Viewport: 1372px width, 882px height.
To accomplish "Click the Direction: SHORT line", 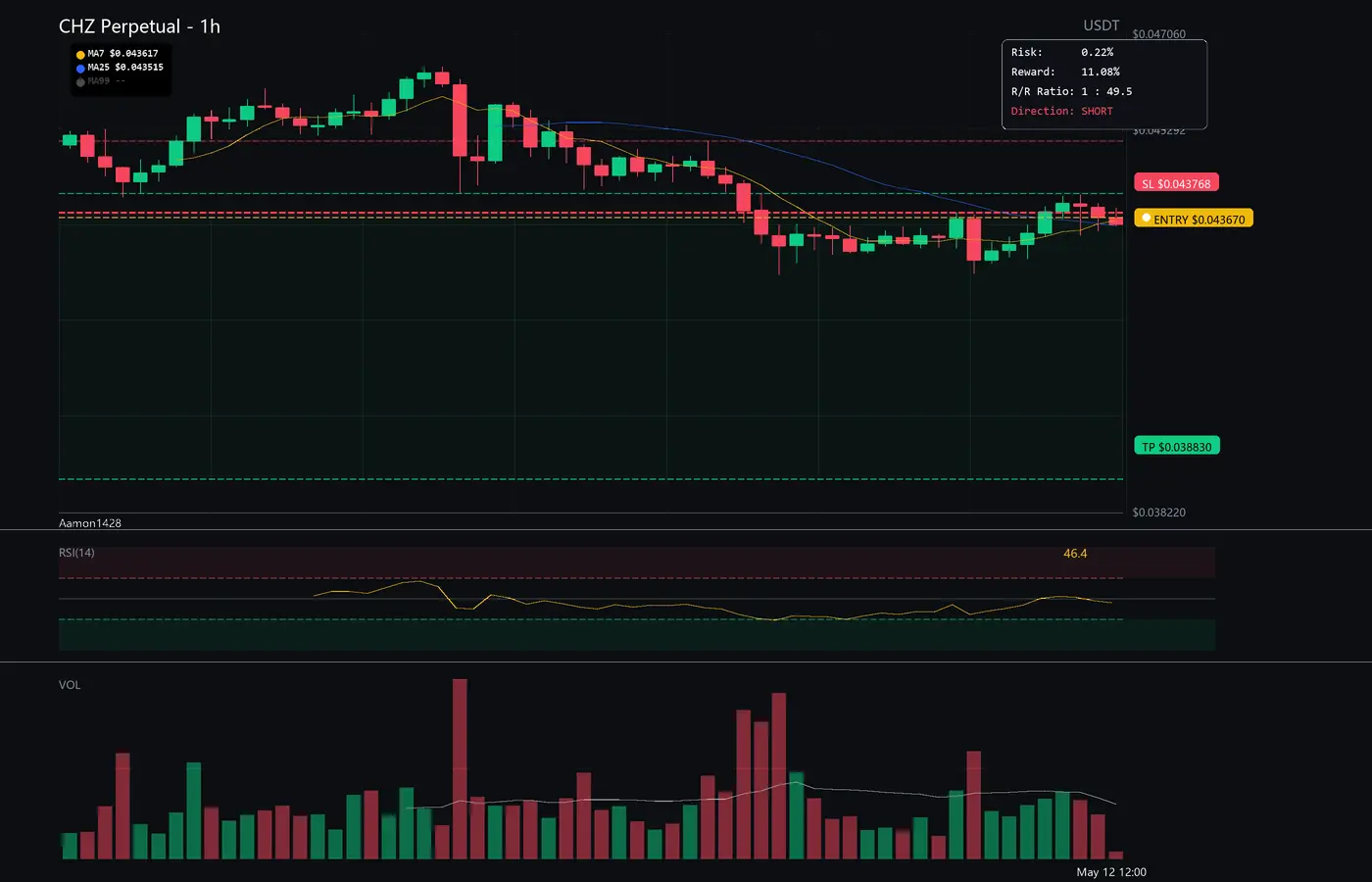I will tap(1062, 111).
